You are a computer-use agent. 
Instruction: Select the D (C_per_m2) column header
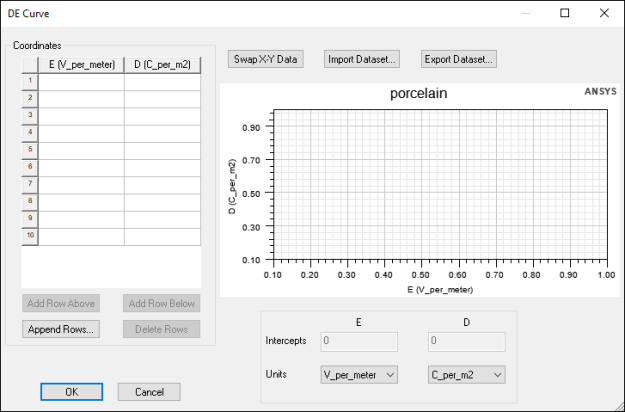coord(163,65)
